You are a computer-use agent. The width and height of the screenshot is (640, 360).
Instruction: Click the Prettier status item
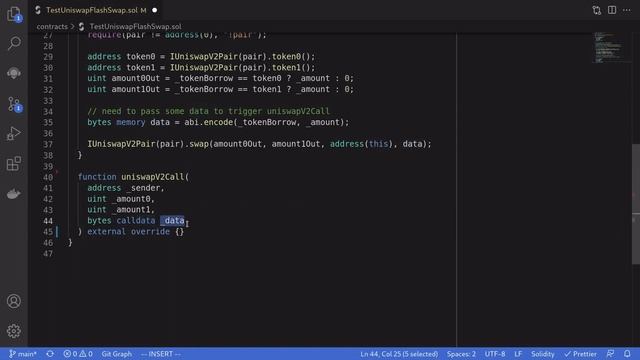tap(580, 354)
